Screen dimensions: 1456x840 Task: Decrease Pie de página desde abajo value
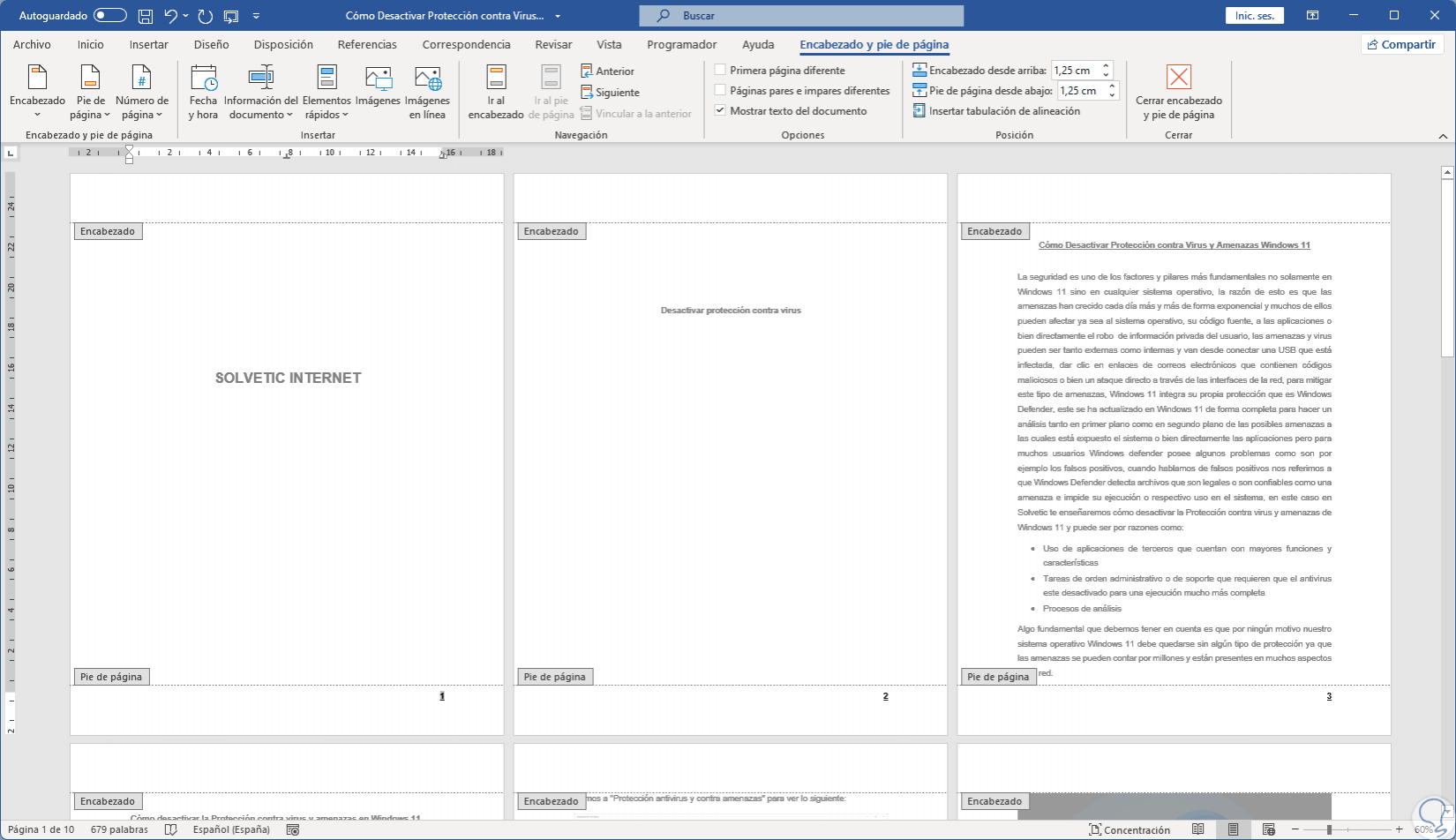(1113, 95)
